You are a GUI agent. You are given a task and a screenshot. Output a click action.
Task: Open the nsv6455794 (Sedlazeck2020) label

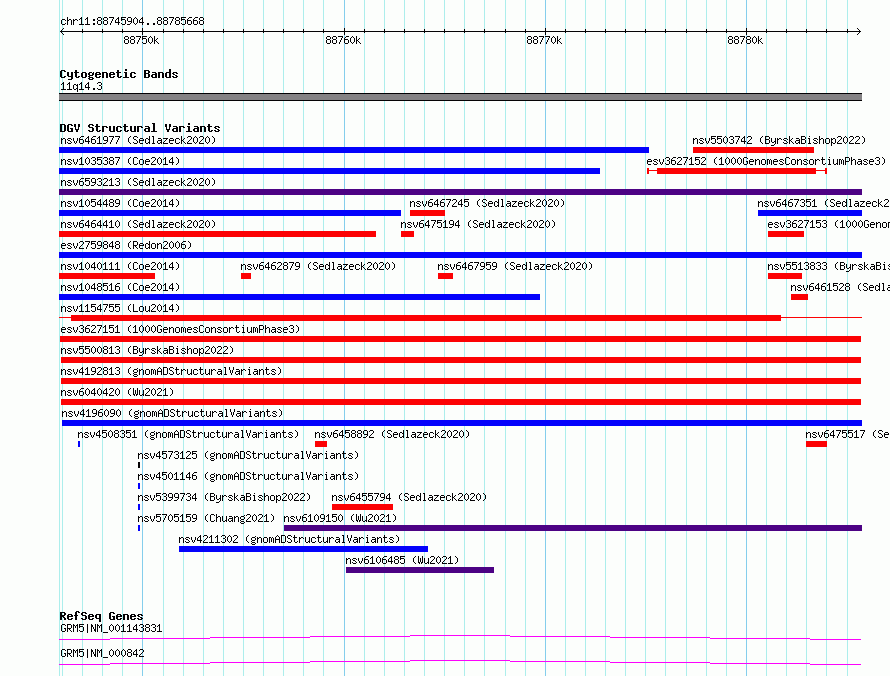tap(409, 497)
